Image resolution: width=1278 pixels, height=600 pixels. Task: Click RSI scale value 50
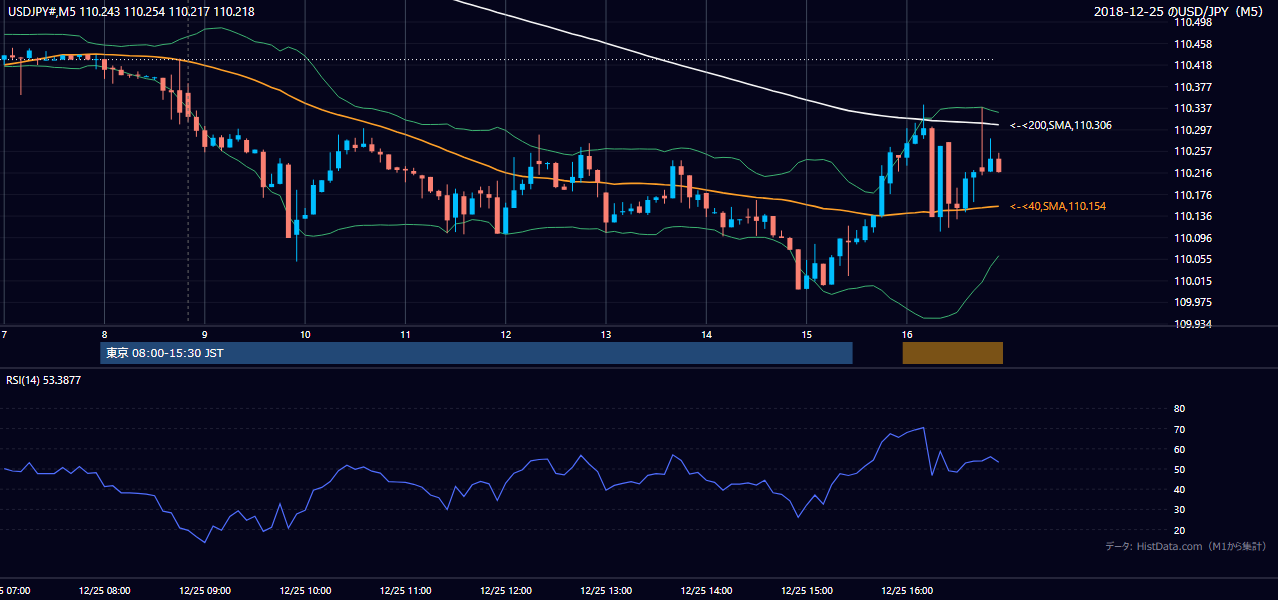pyautogui.click(x=1179, y=469)
